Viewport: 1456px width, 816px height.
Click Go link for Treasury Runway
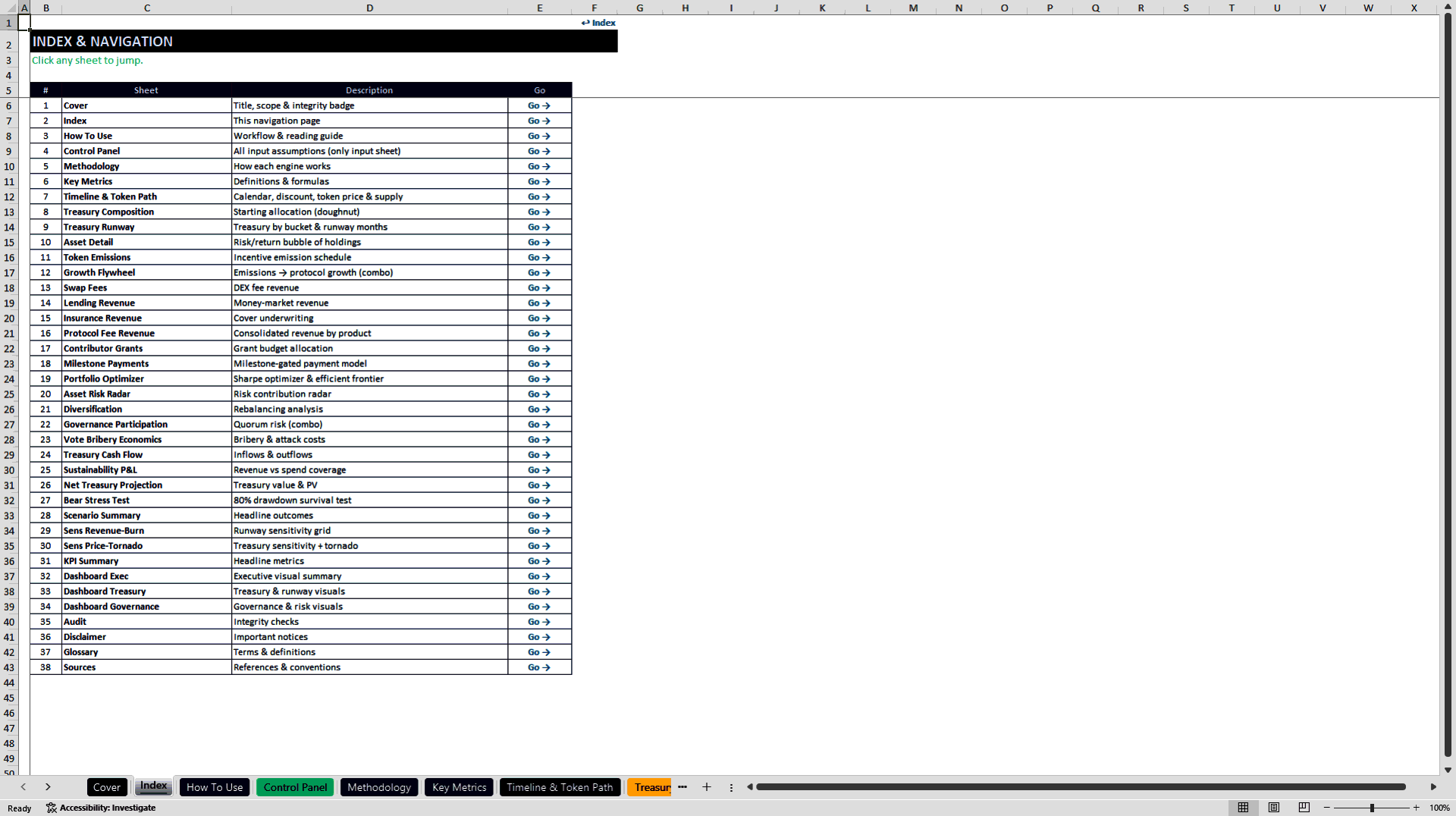539,227
